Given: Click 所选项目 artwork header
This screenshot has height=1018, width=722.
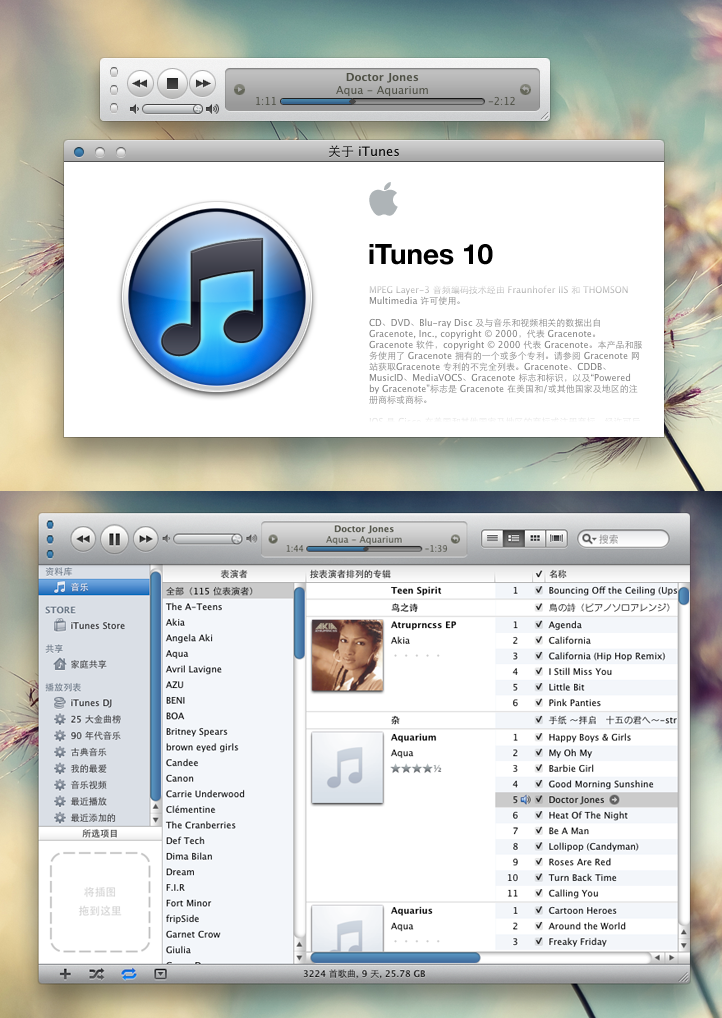Looking at the screenshot, I should pyautogui.click(x=100, y=834).
